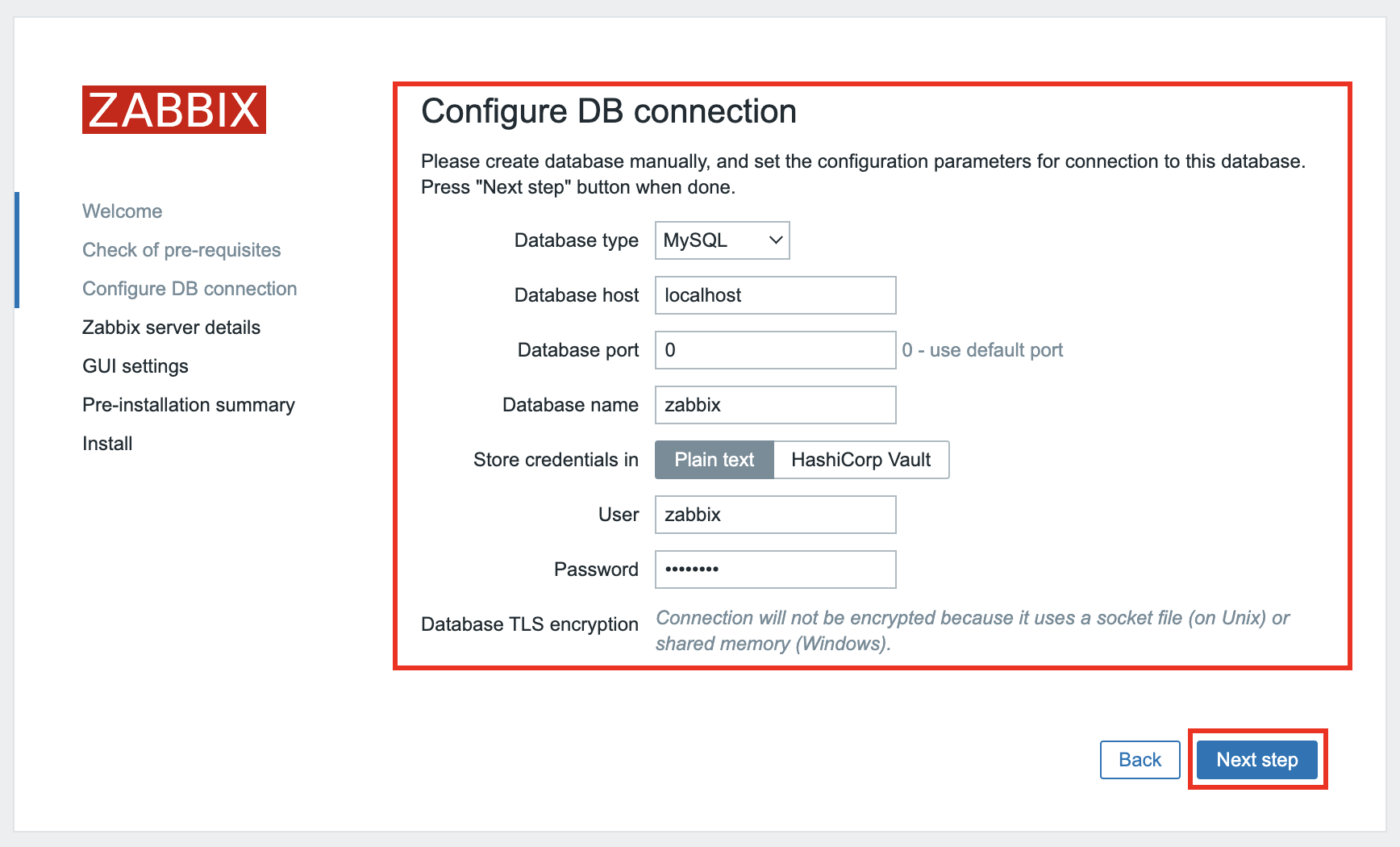Viewport: 1400px width, 847px height.
Task: Focus the Database host field
Action: click(775, 295)
